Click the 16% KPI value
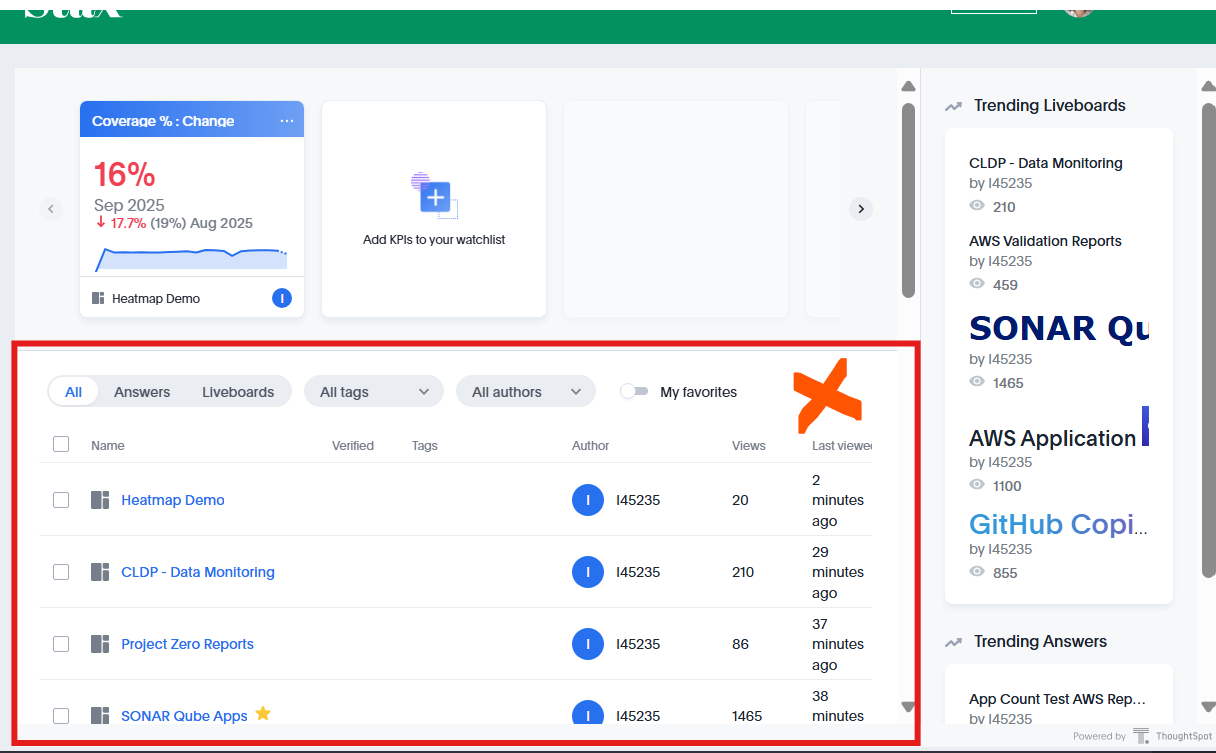The width and height of the screenshot is (1216, 753). tap(124, 175)
